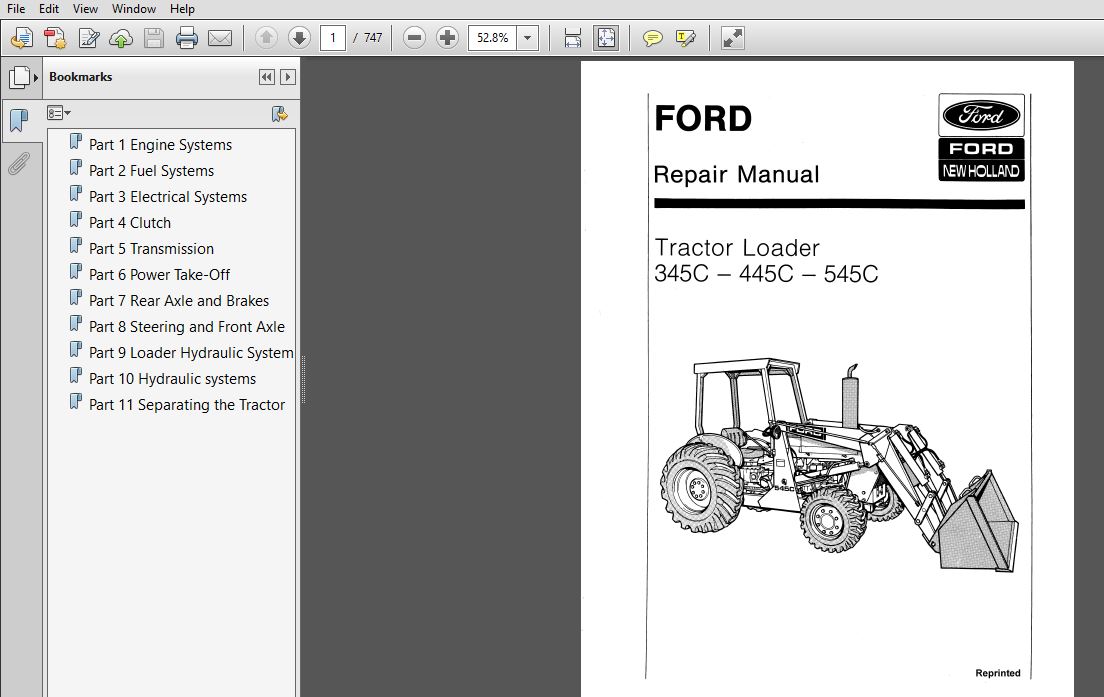Open the Help menu
The width and height of the screenshot is (1104, 697).
pos(182,8)
